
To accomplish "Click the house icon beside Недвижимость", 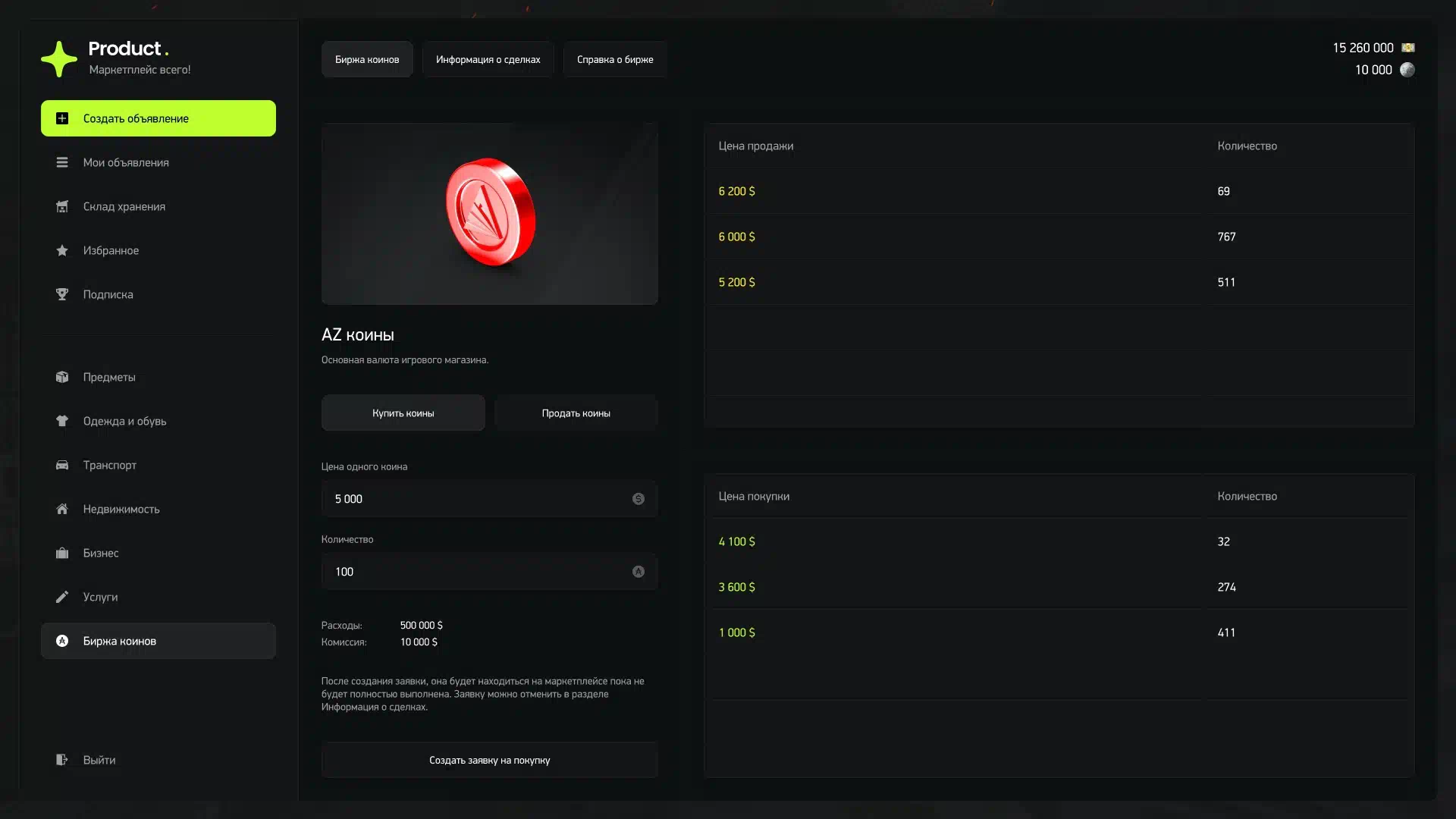I will 62,509.
